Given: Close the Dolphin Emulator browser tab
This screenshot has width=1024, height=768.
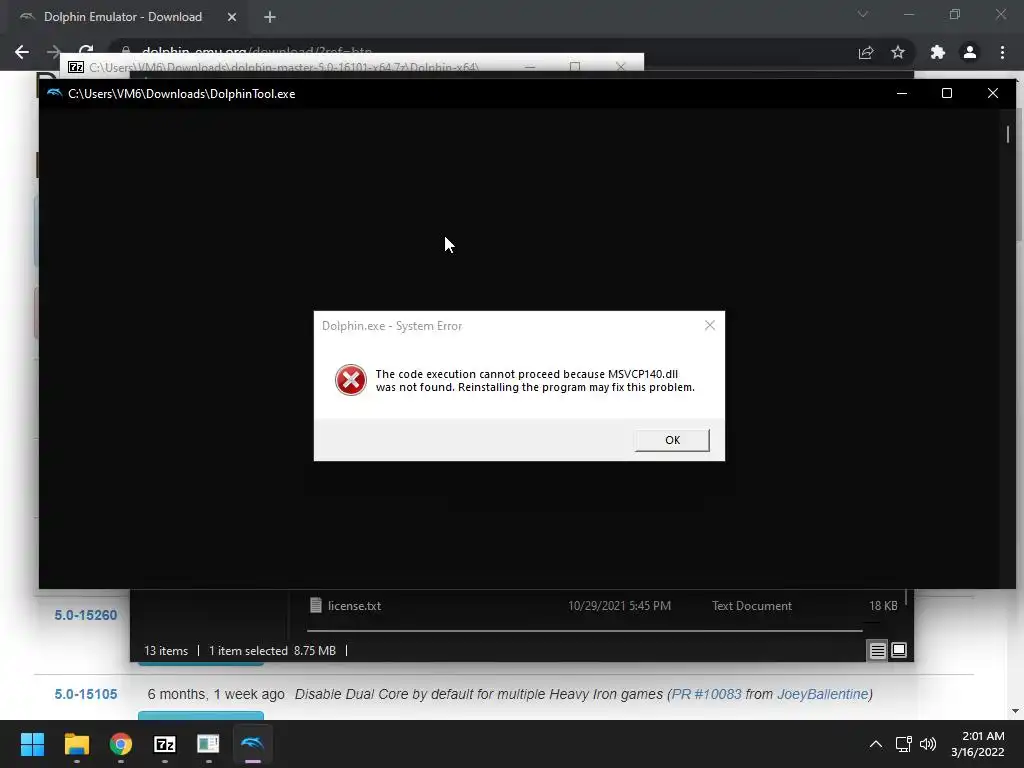Looking at the screenshot, I should click(232, 17).
